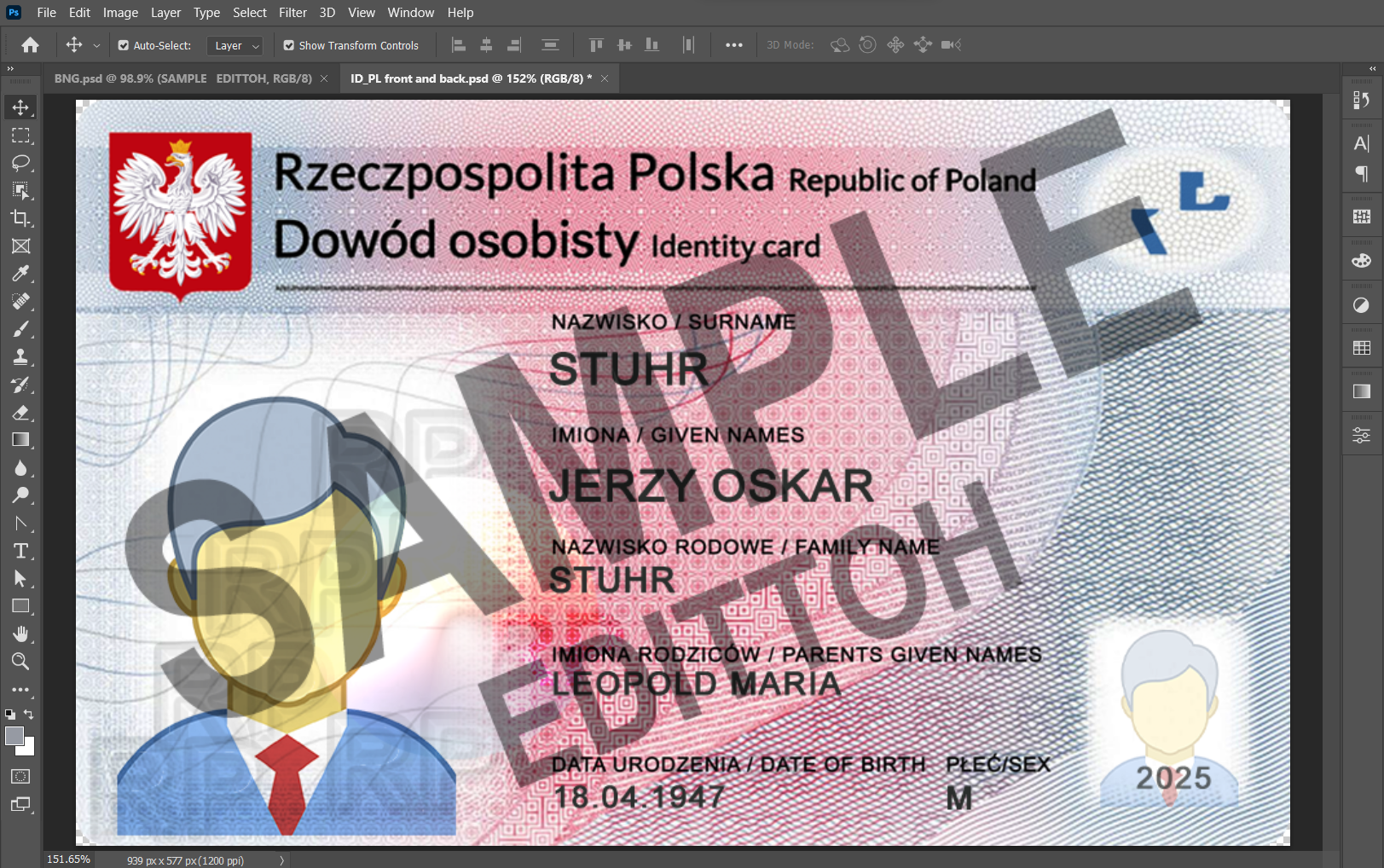Open the Edit Toolbar ellipsis
The height and width of the screenshot is (868, 1384).
pos(20,690)
